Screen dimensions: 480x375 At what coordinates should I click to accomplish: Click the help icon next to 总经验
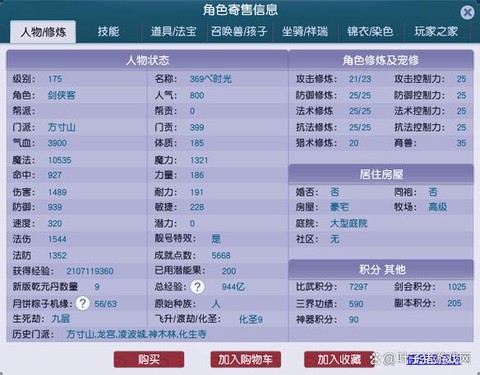(197, 287)
